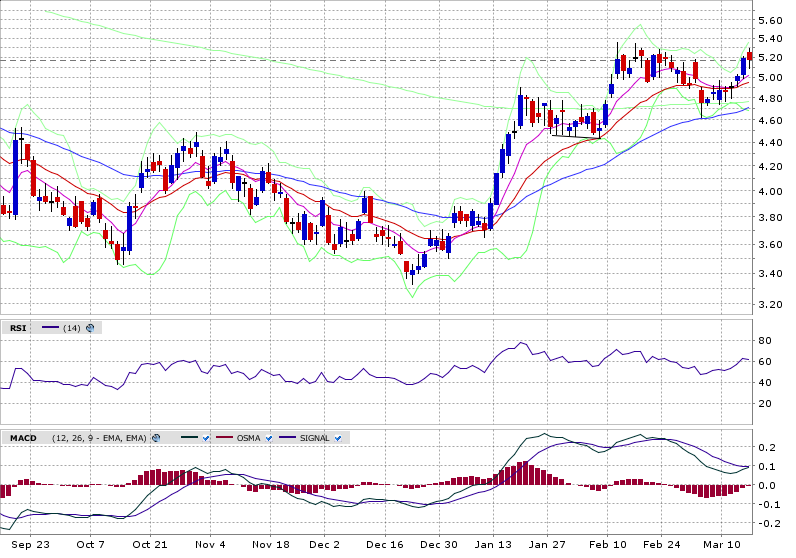Screen dimensions: 796x558
Task: Click MACD parameters (12, 26, 9 - EMA, EMA)
Action: [x=98, y=438]
